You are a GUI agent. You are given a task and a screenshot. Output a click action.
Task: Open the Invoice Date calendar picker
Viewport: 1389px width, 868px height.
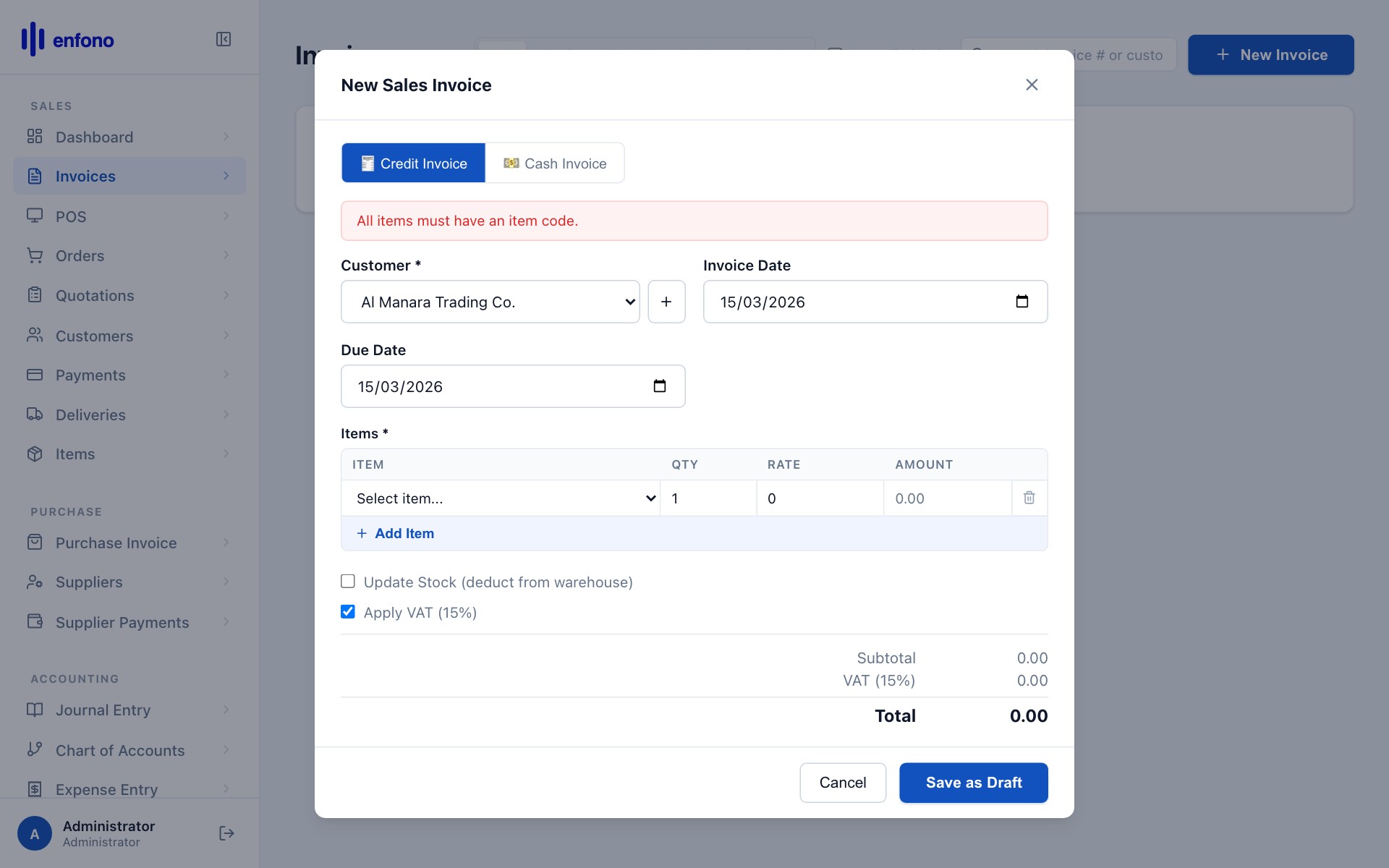click(x=1022, y=302)
